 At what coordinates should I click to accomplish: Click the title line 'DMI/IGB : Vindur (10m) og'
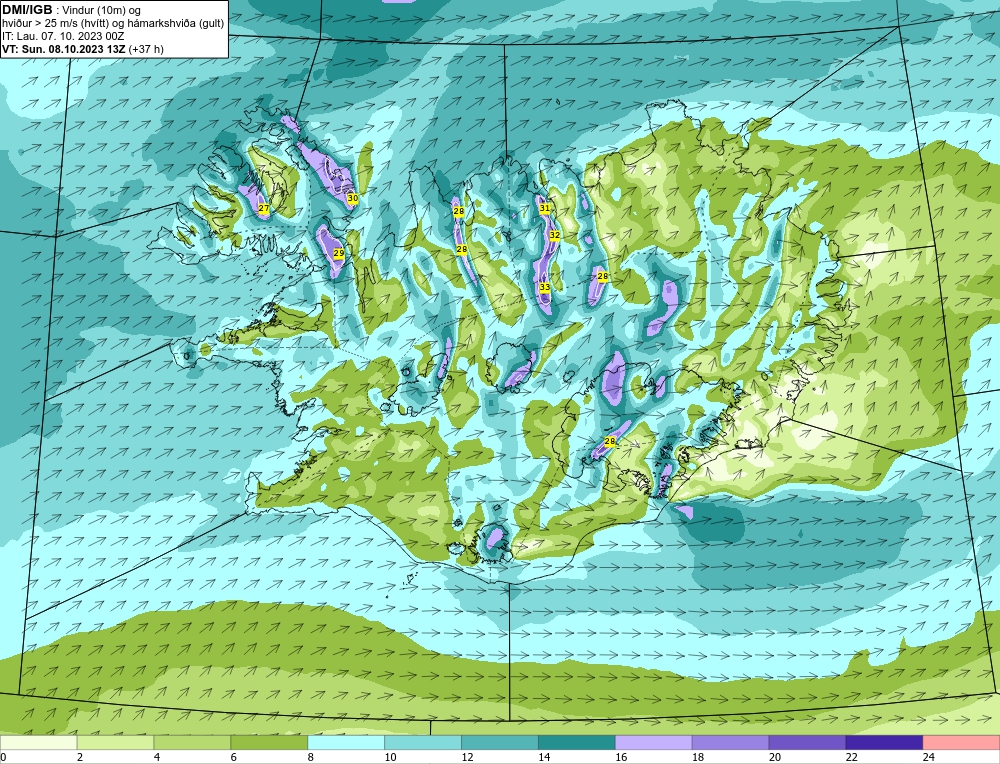click(71, 10)
